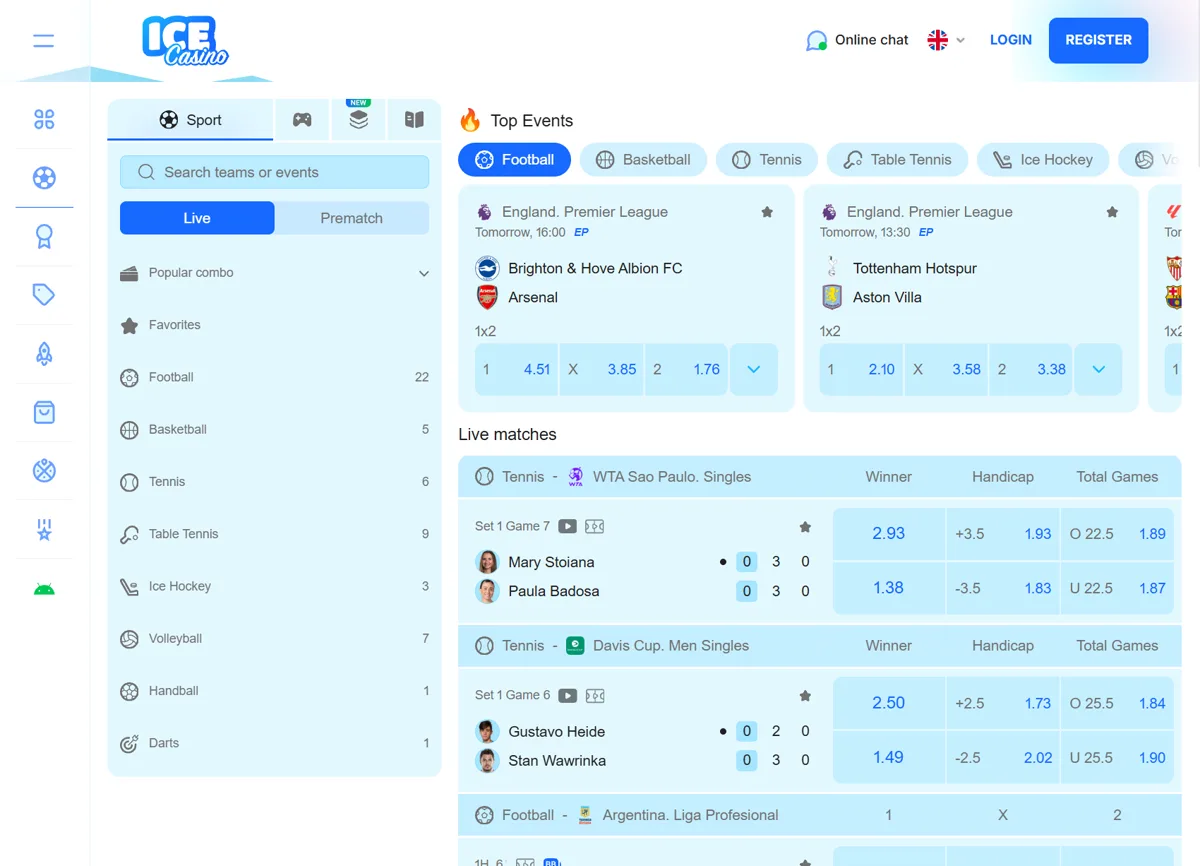Select the Table Tennis top events filter
The height and width of the screenshot is (866, 1200).
[897, 159]
